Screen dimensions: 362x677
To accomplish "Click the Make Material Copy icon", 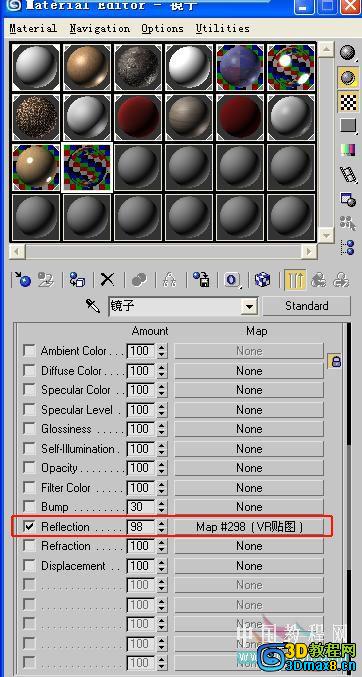I will [x=139, y=280].
